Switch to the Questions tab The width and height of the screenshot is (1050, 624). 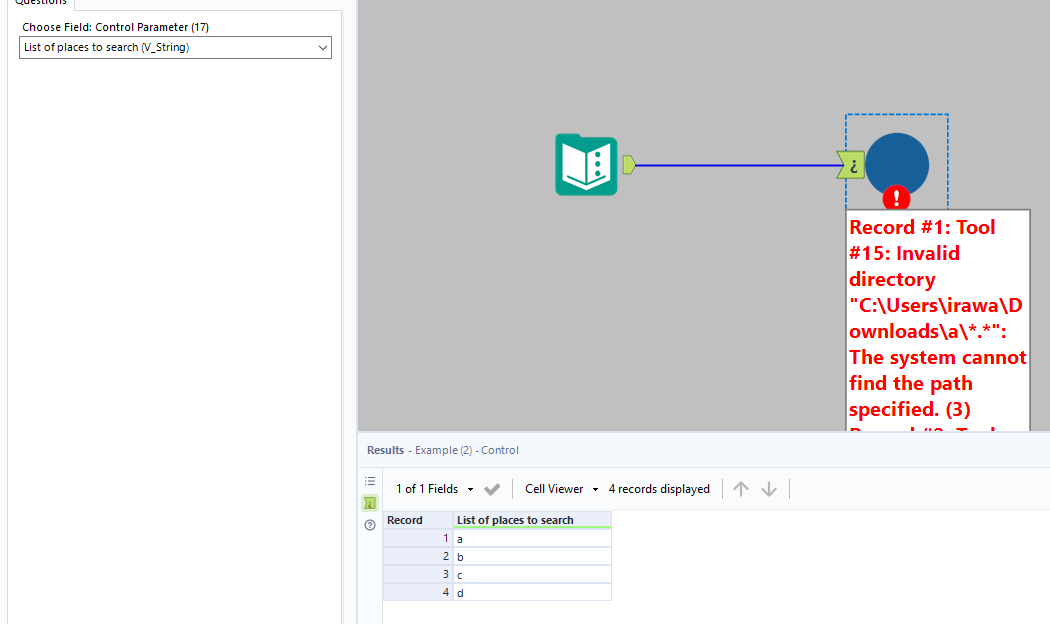40,4
